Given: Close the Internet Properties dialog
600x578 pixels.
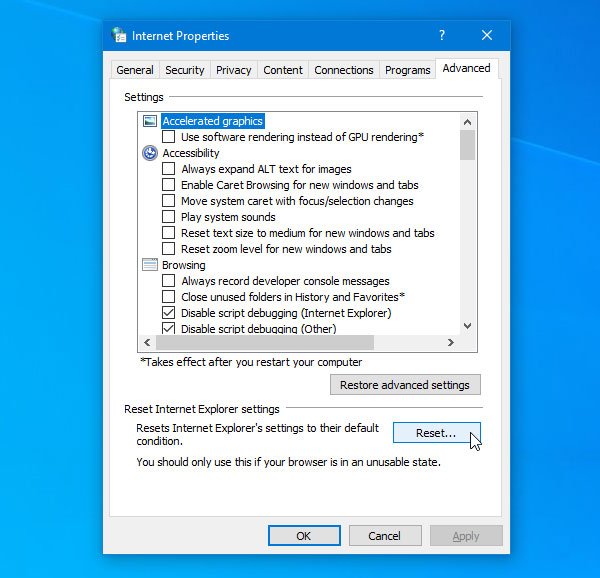Looking at the screenshot, I should click(x=487, y=35).
